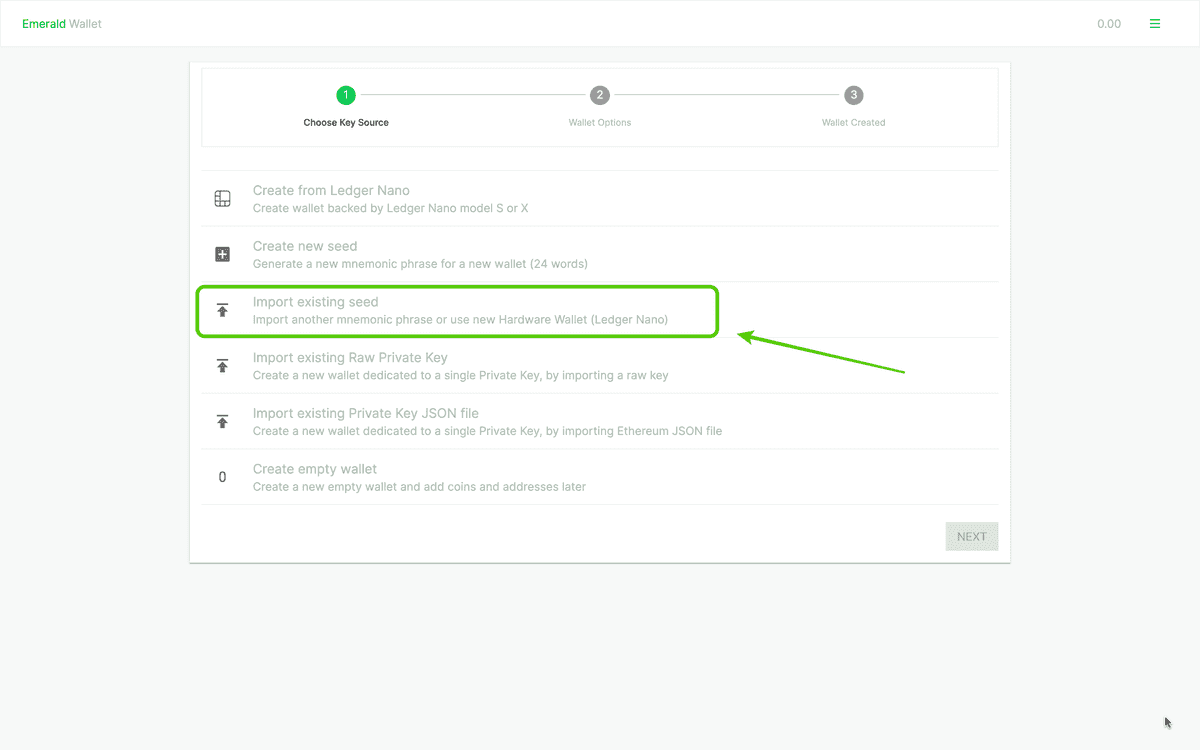
Task: Click the step 3 circle
Action: pyautogui.click(x=853, y=95)
